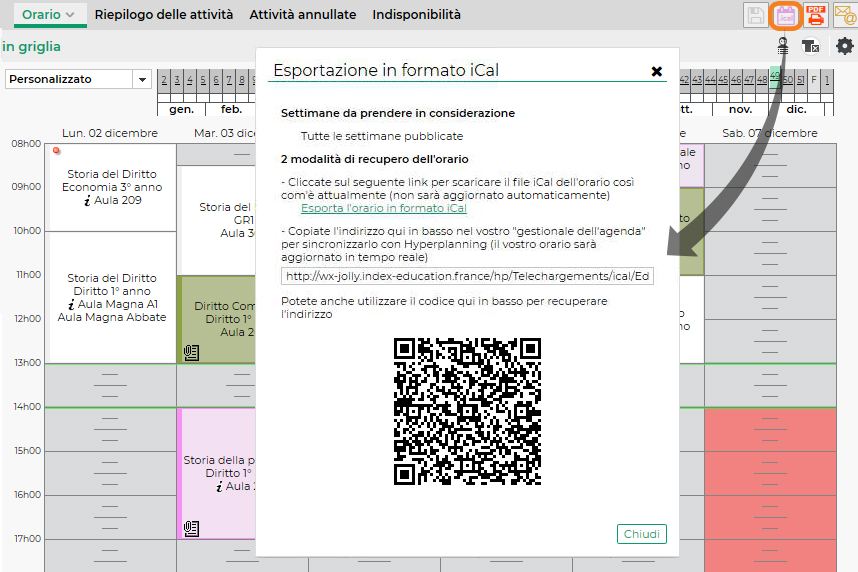Image resolution: width=858 pixels, height=572 pixels.
Task: Click the person list icon
Action: coord(783,47)
